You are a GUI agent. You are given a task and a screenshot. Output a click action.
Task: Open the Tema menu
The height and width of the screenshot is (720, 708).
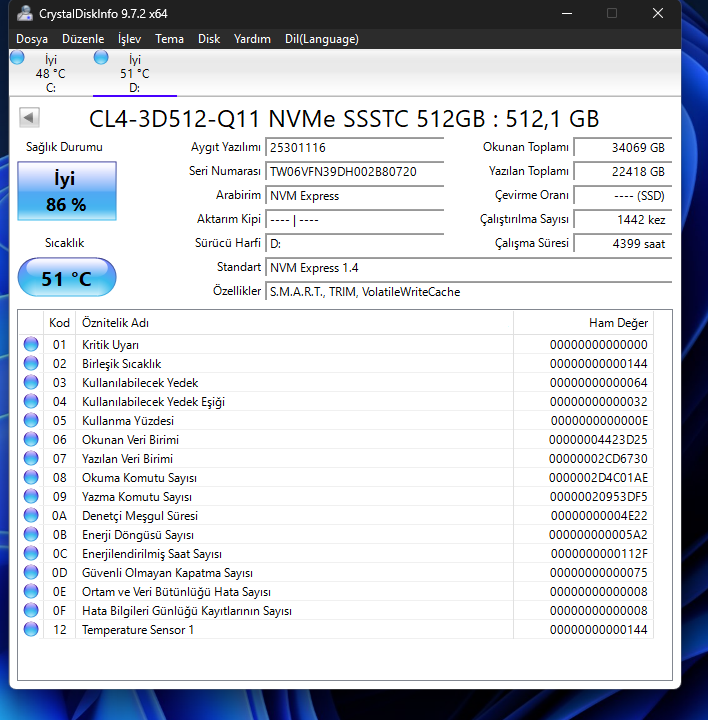(169, 39)
